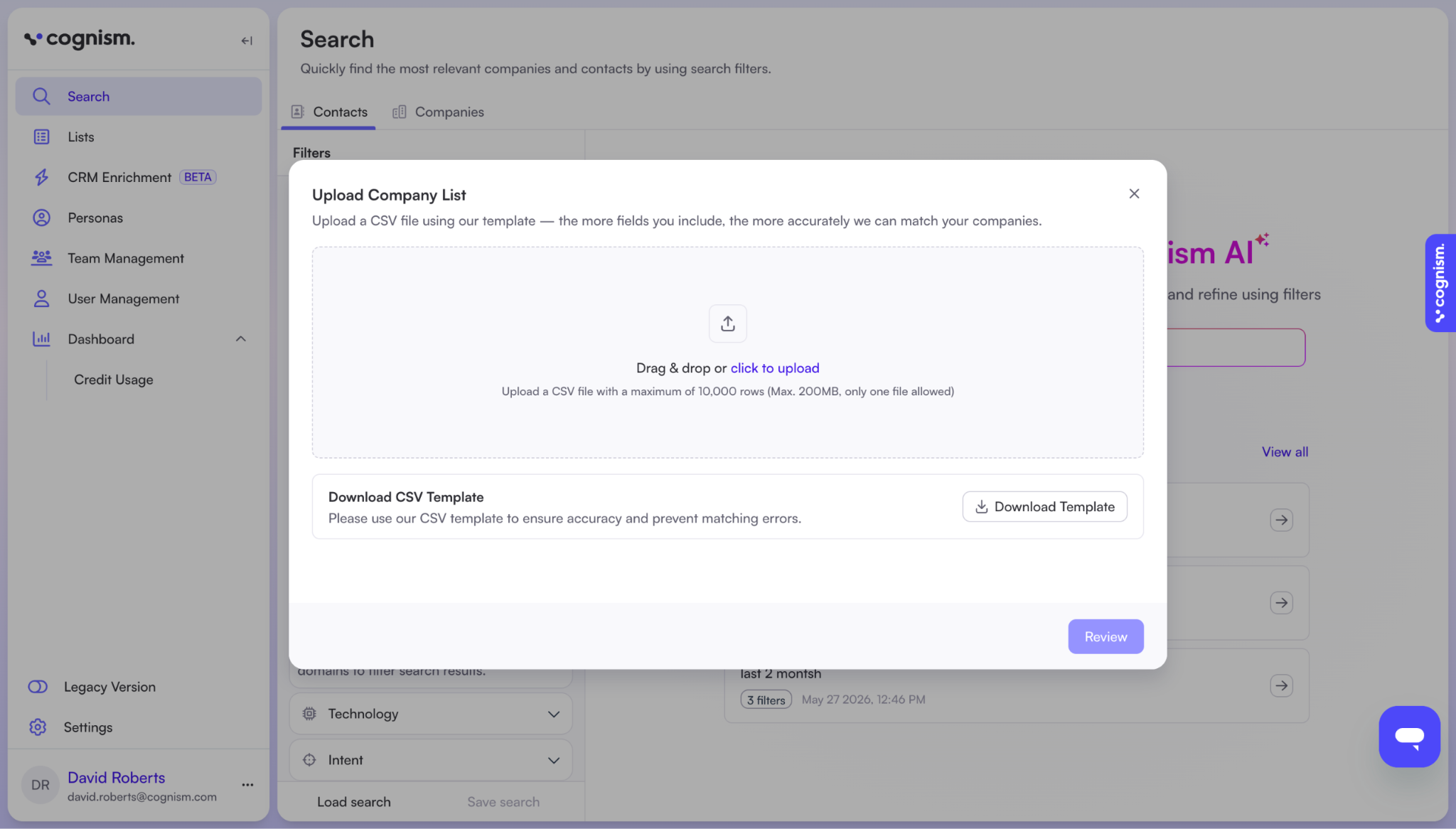Click the Technology filter chip icon
Screen dimensions: 1456x829
pos(309,714)
